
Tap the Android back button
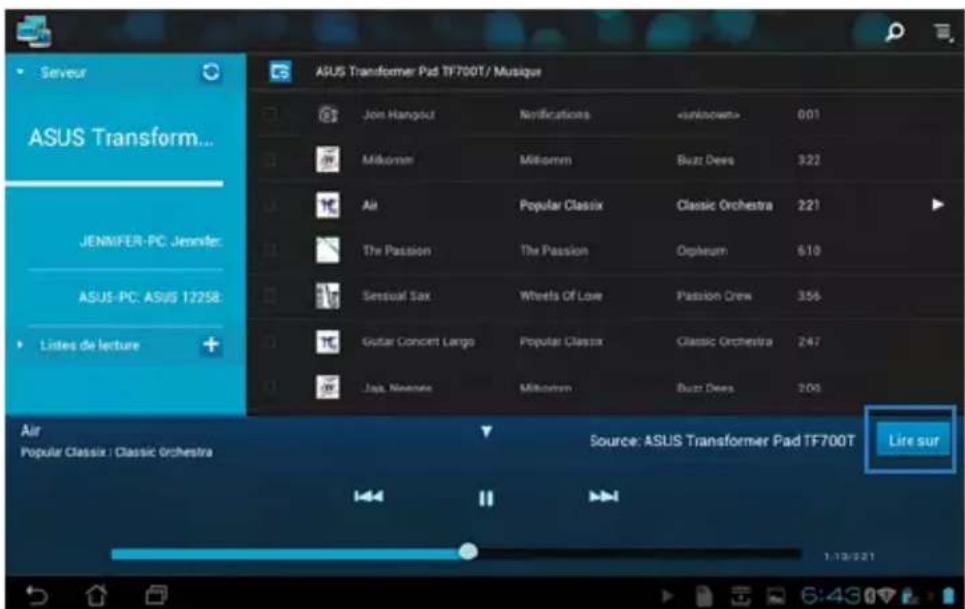(37, 595)
